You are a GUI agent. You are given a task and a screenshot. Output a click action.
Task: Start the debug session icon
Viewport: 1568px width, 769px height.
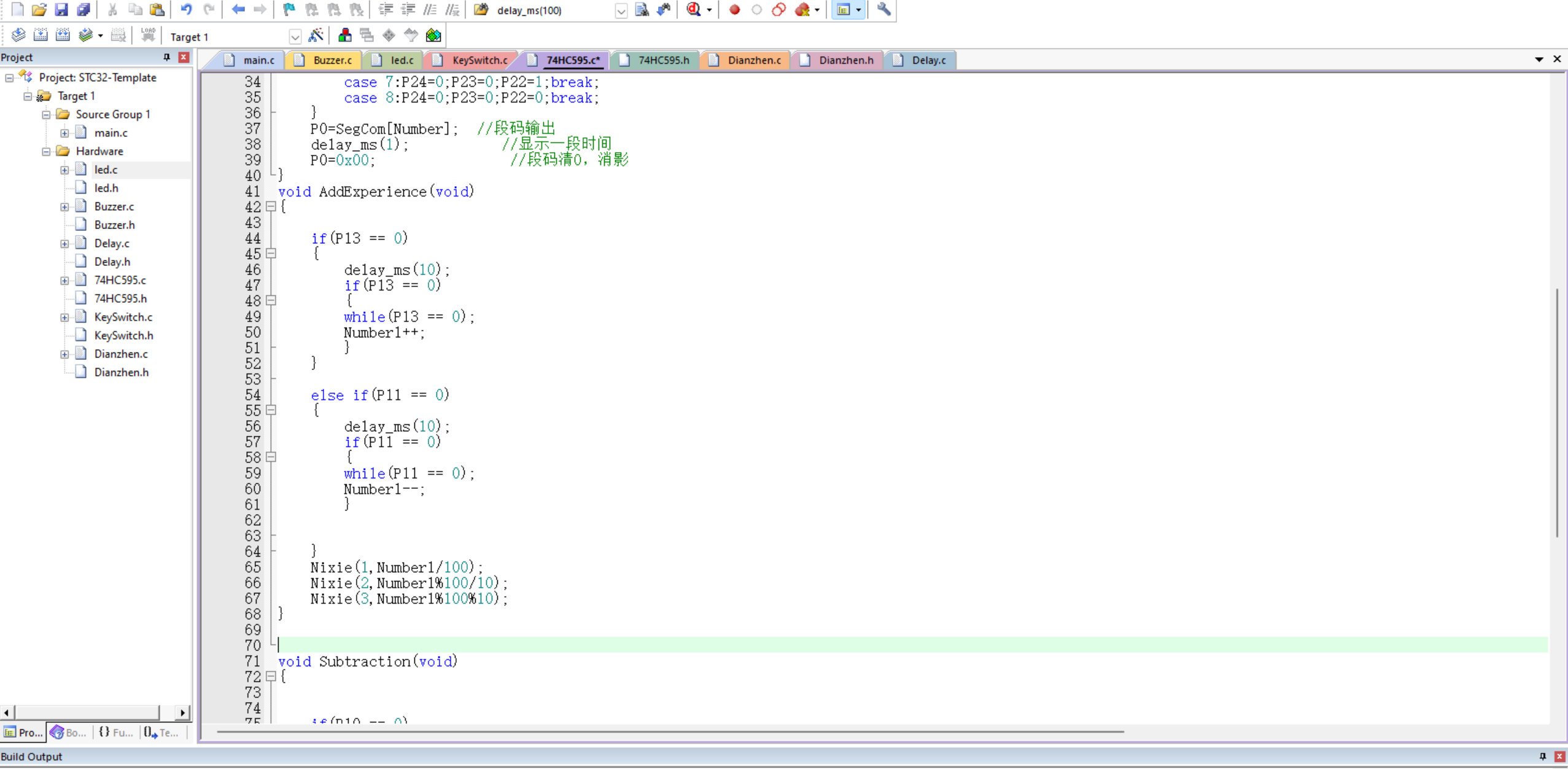[694, 10]
